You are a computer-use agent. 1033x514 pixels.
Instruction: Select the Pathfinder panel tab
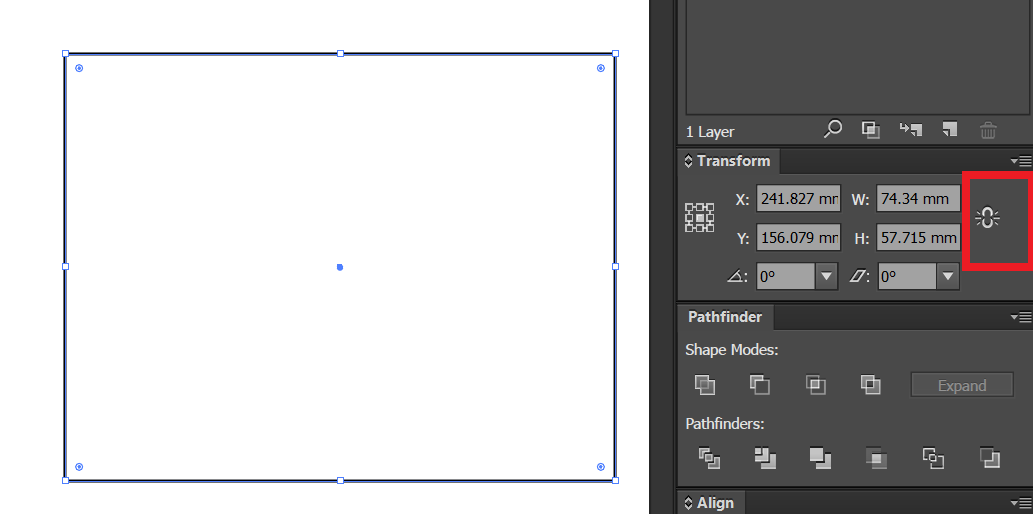[x=725, y=317]
